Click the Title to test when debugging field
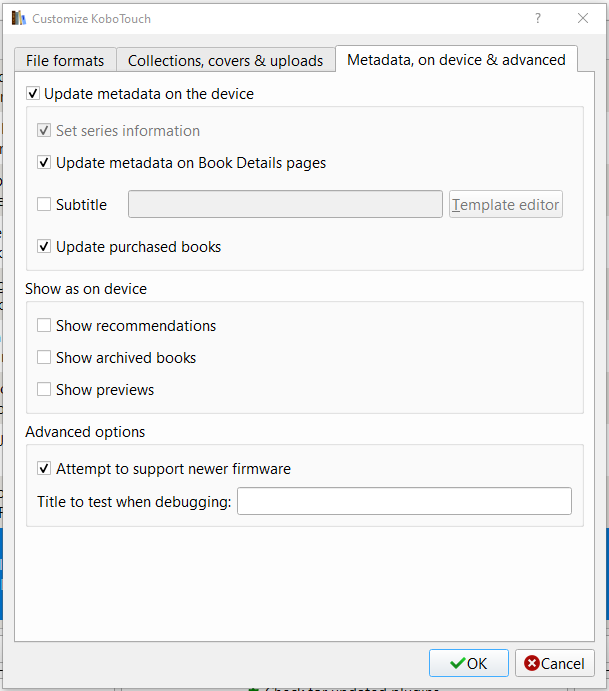 point(404,501)
